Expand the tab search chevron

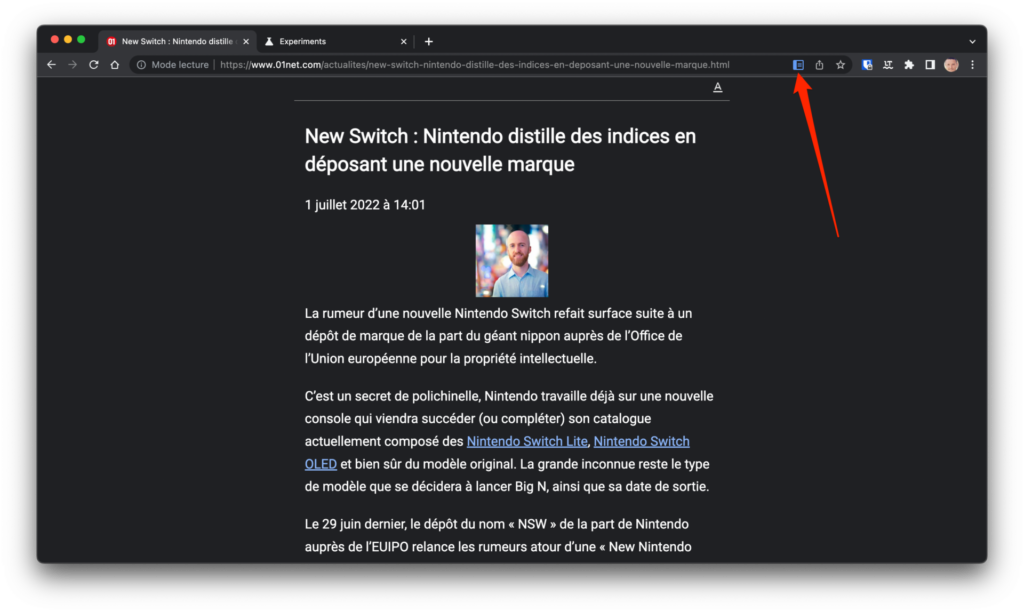(x=972, y=41)
